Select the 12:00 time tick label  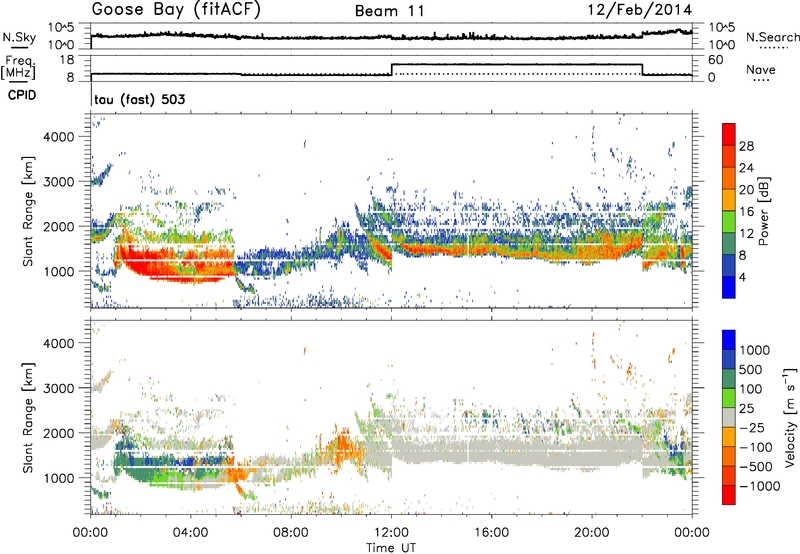(x=391, y=533)
